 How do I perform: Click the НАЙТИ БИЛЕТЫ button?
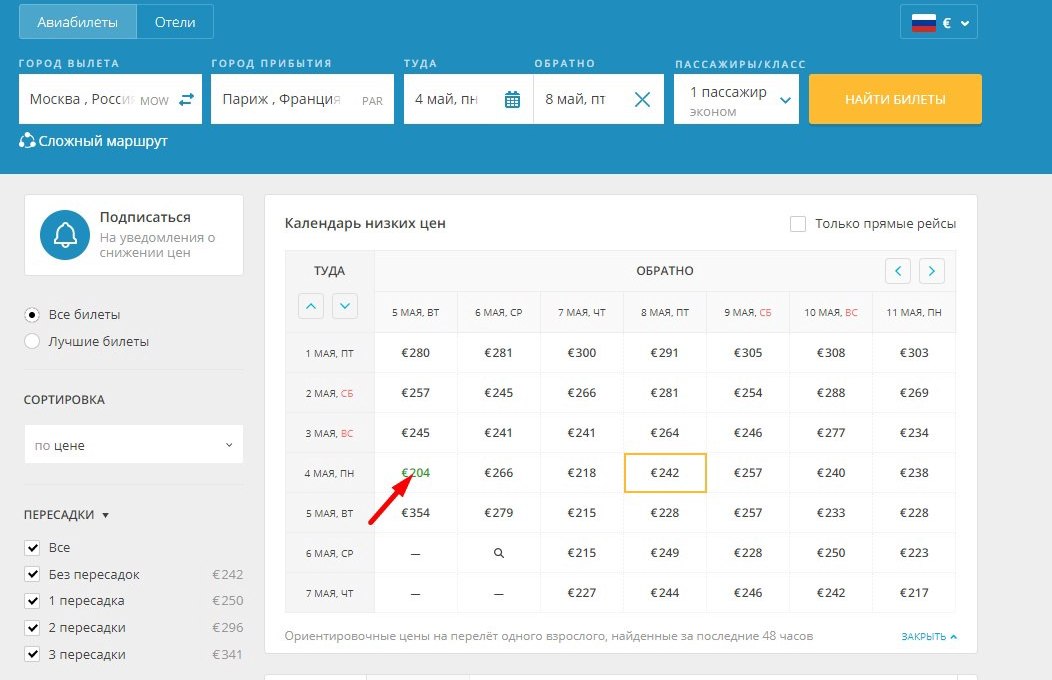(894, 99)
